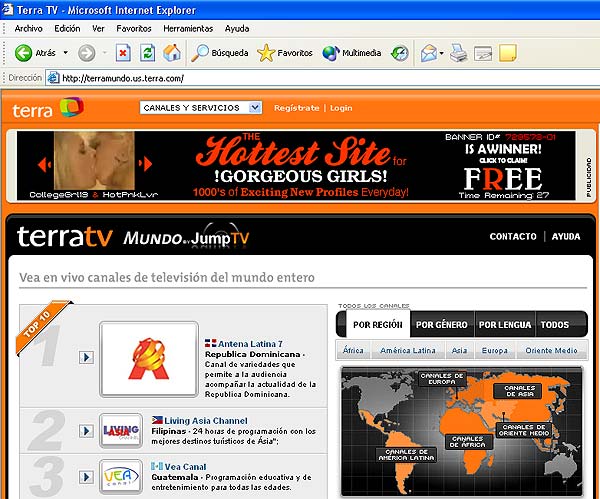Click the address bar URL field
Viewport: 600px width, 499px height.
(x=300, y=77)
